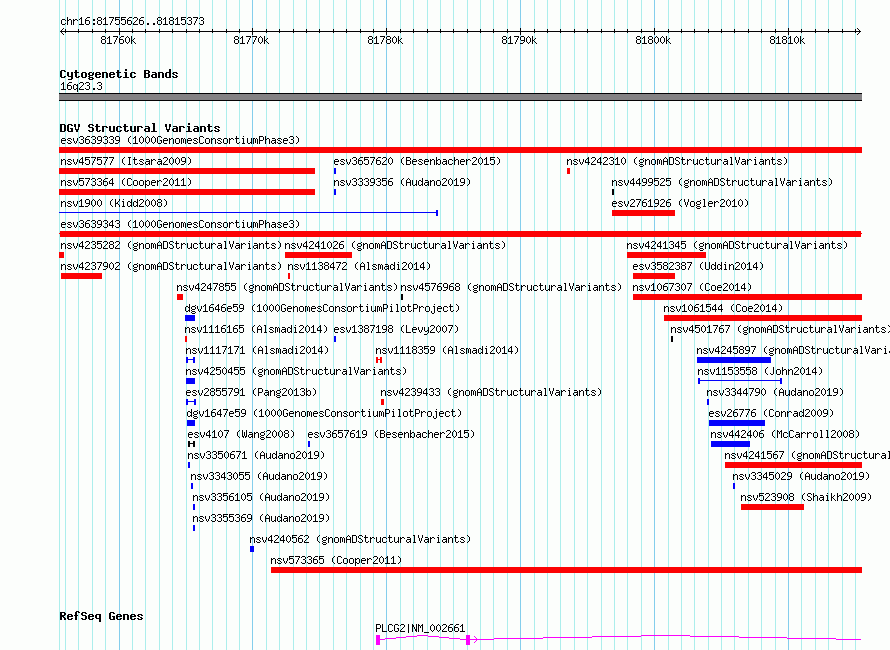Image resolution: width=890 pixels, height=650 pixels.
Task: Select the nsv457577 (Itsara2009) label
Action: (126, 161)
